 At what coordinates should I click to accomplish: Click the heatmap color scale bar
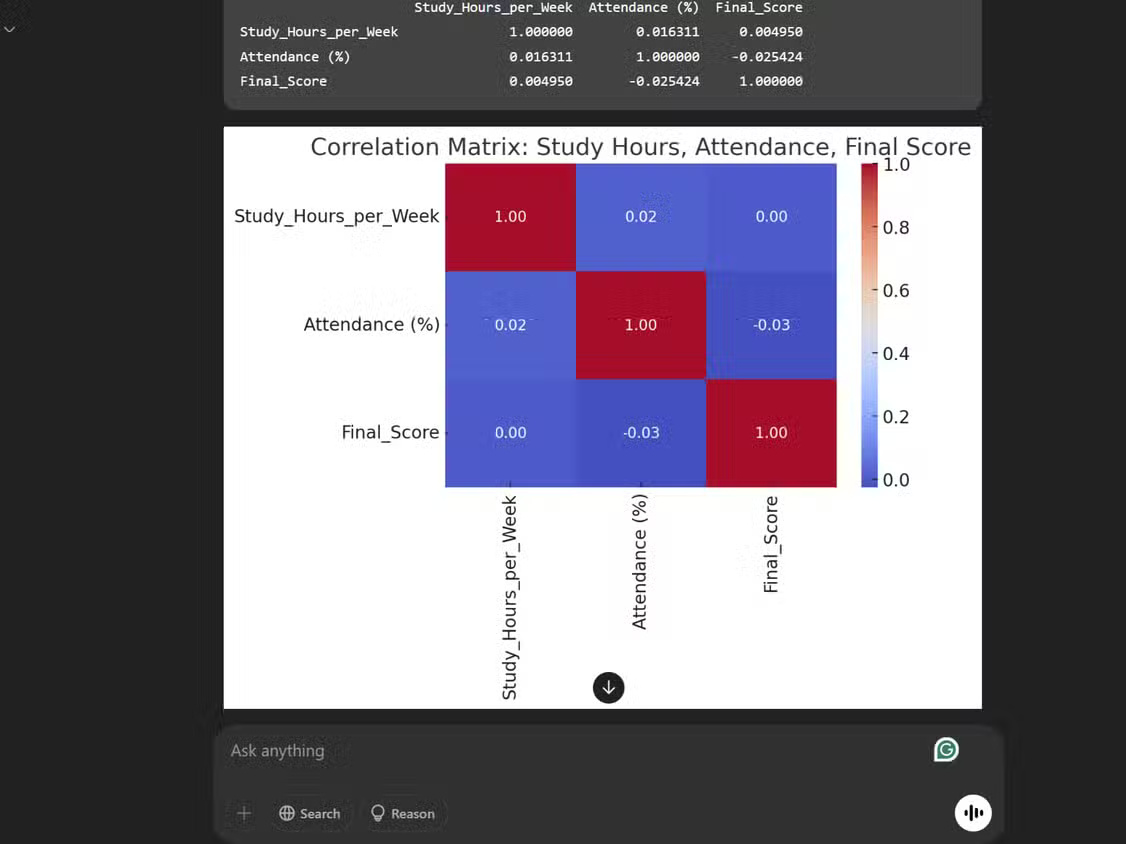[x=869, y=325]
